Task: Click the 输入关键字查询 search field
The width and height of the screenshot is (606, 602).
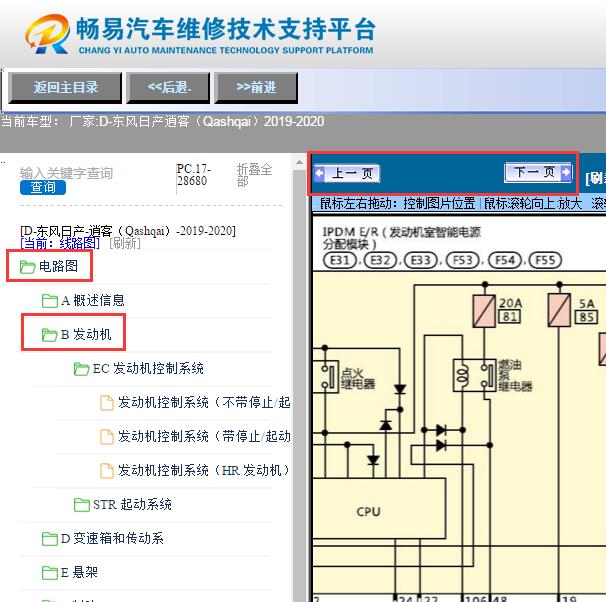Action: (x=66, y=173)
